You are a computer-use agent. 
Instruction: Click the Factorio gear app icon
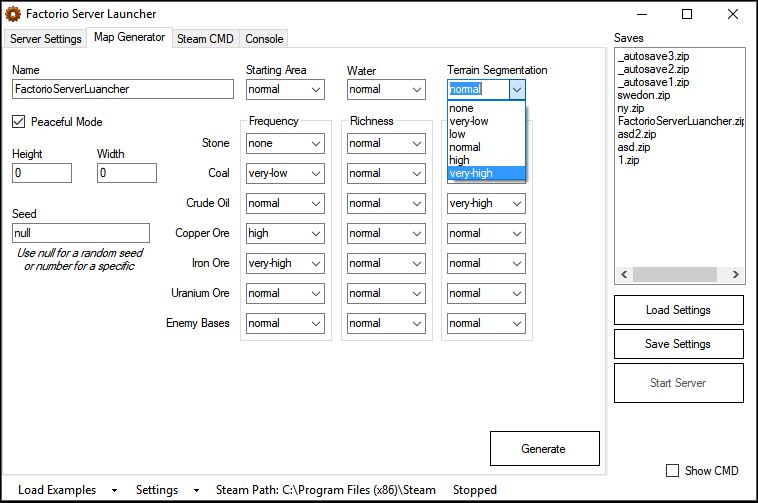click(x=13, y=14)
